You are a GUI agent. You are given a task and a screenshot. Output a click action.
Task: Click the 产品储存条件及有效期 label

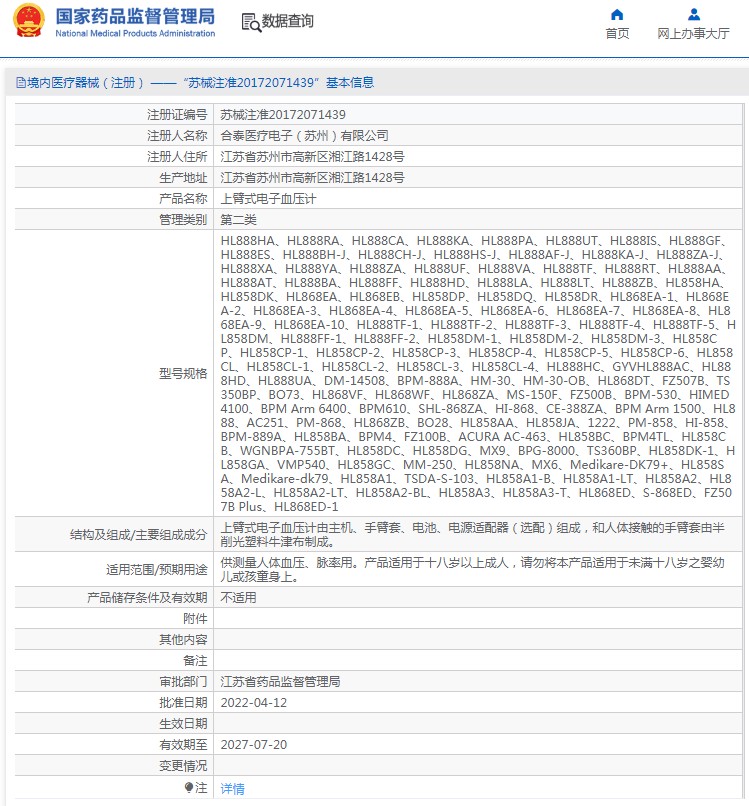point(147,598)
